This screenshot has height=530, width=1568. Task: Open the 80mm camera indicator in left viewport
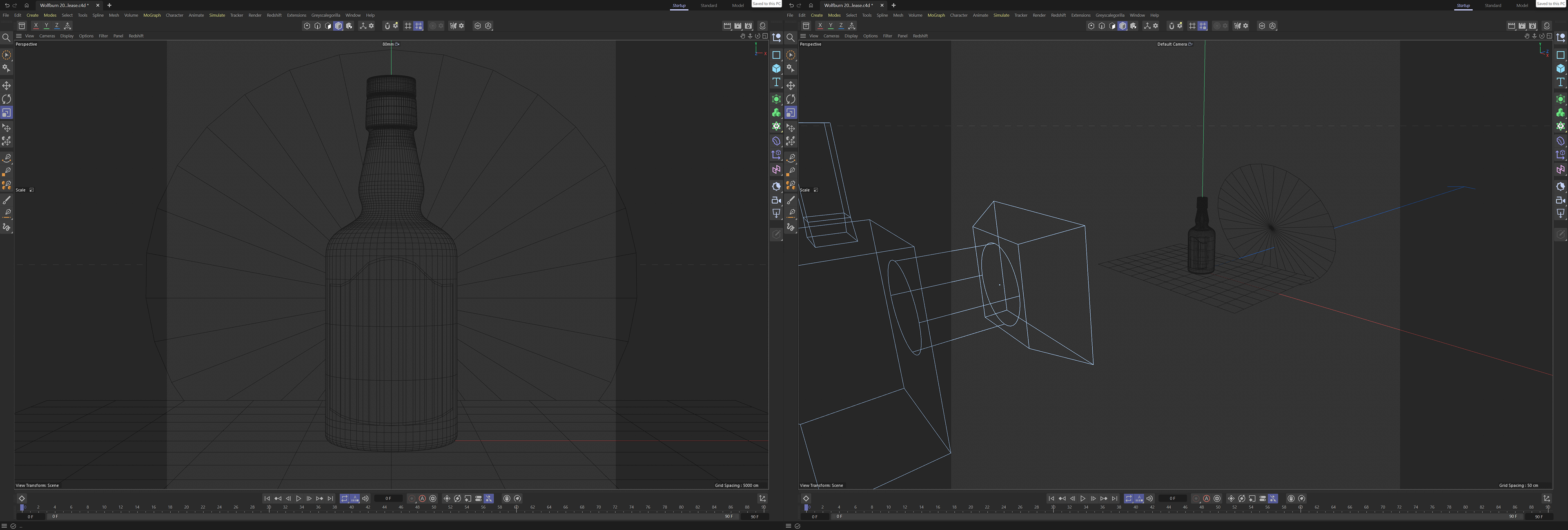pos(390,44)
